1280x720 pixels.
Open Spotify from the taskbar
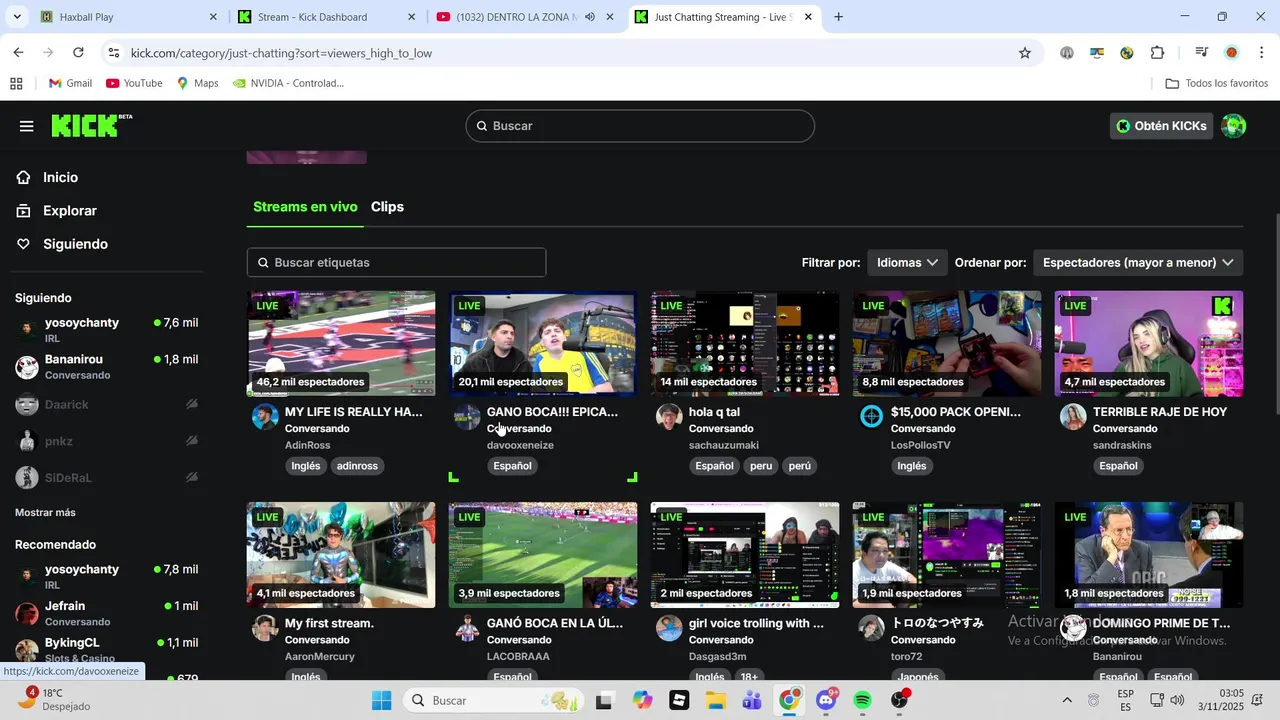pos(863,701)
